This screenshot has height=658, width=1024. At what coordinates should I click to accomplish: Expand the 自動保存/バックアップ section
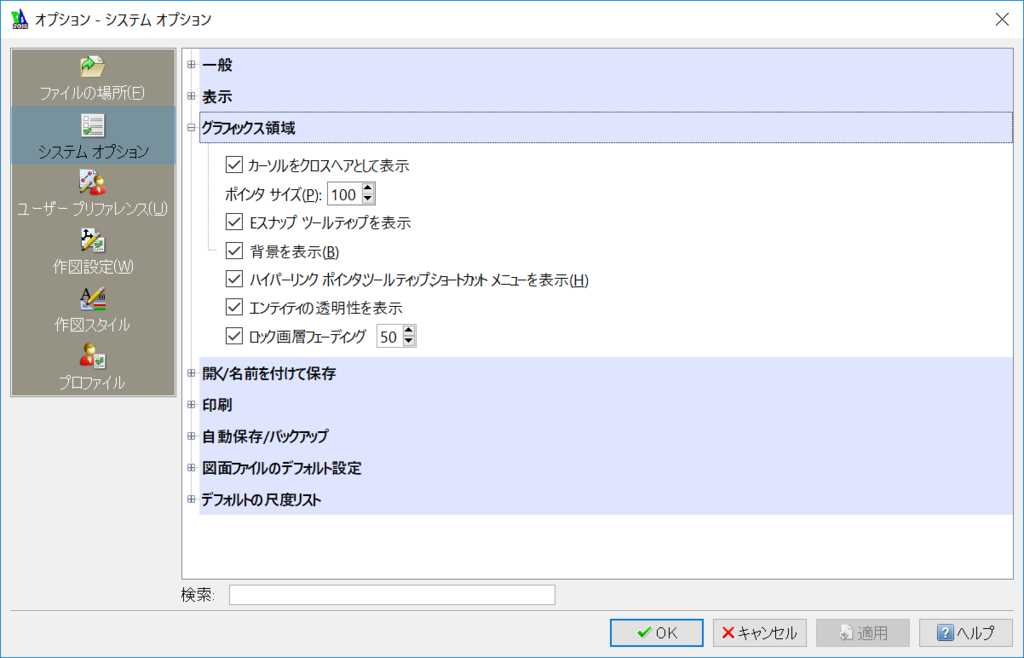coord(191,436)
